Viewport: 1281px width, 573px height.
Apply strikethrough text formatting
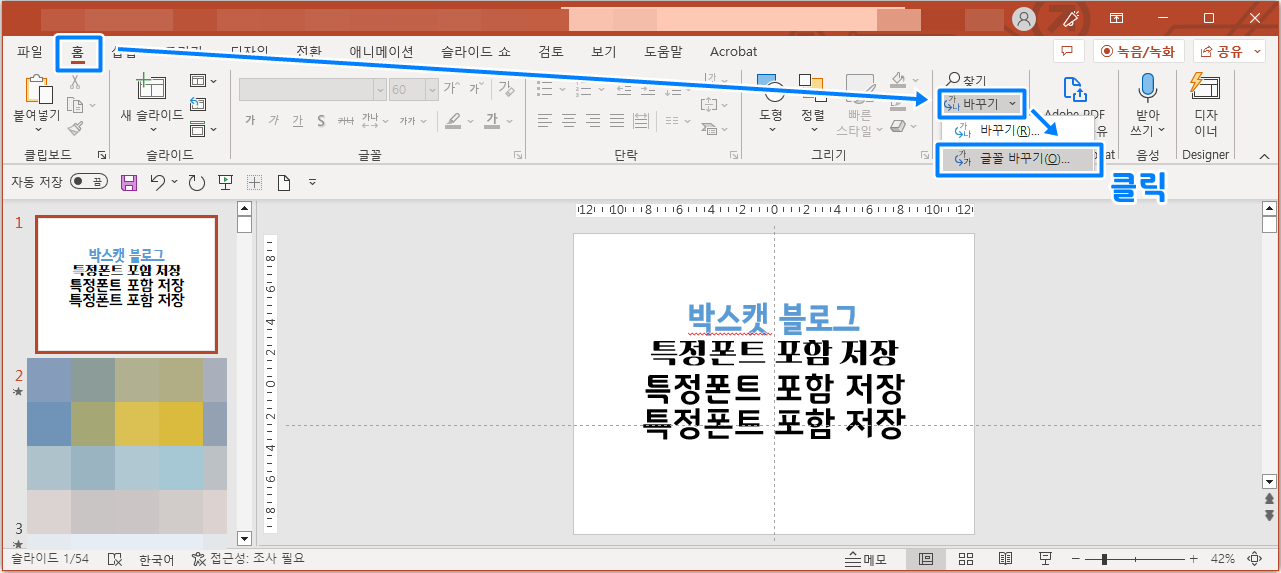point(346,121)
